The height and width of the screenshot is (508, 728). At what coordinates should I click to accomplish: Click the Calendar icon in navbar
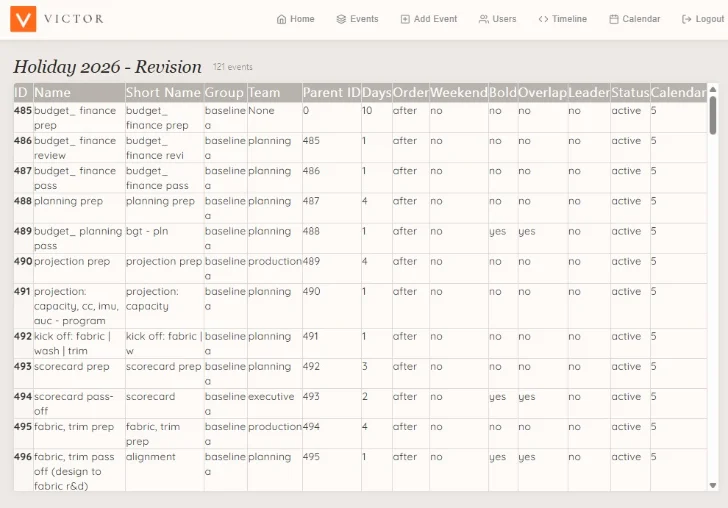click(x=614, y=19)
